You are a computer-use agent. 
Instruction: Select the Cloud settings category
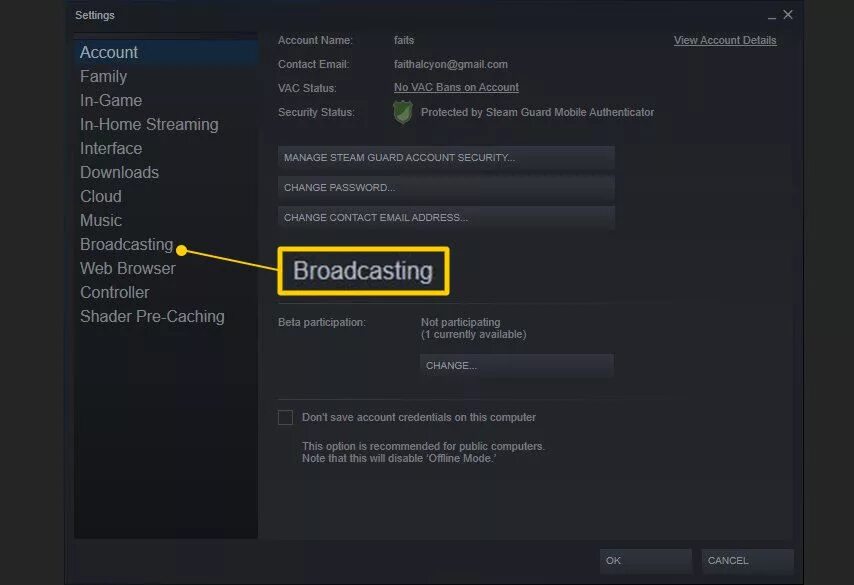tap(101, 196)
